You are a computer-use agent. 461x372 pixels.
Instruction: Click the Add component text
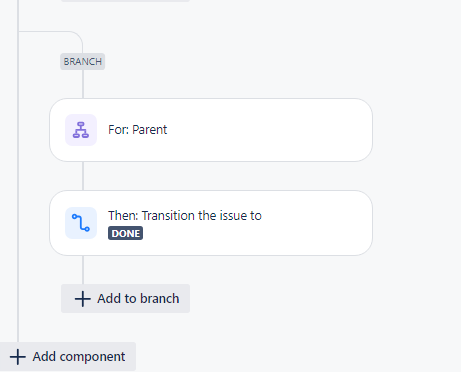tap(79, 357)
